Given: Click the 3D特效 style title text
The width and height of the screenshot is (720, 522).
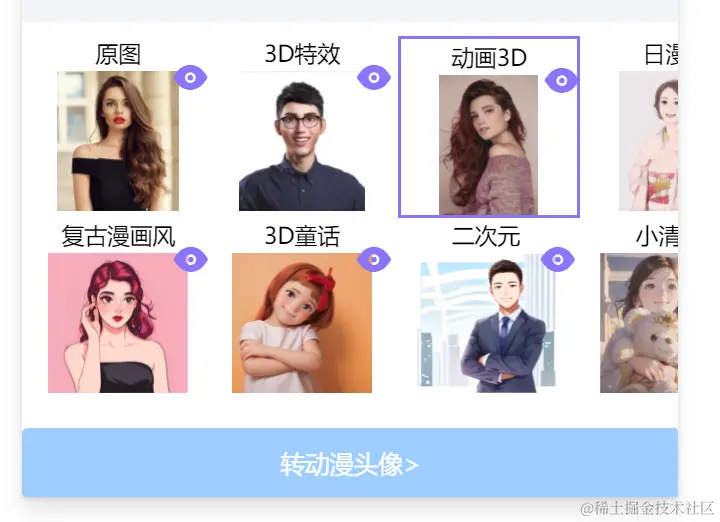Looking at the screenshot, I should pos(302,55).
